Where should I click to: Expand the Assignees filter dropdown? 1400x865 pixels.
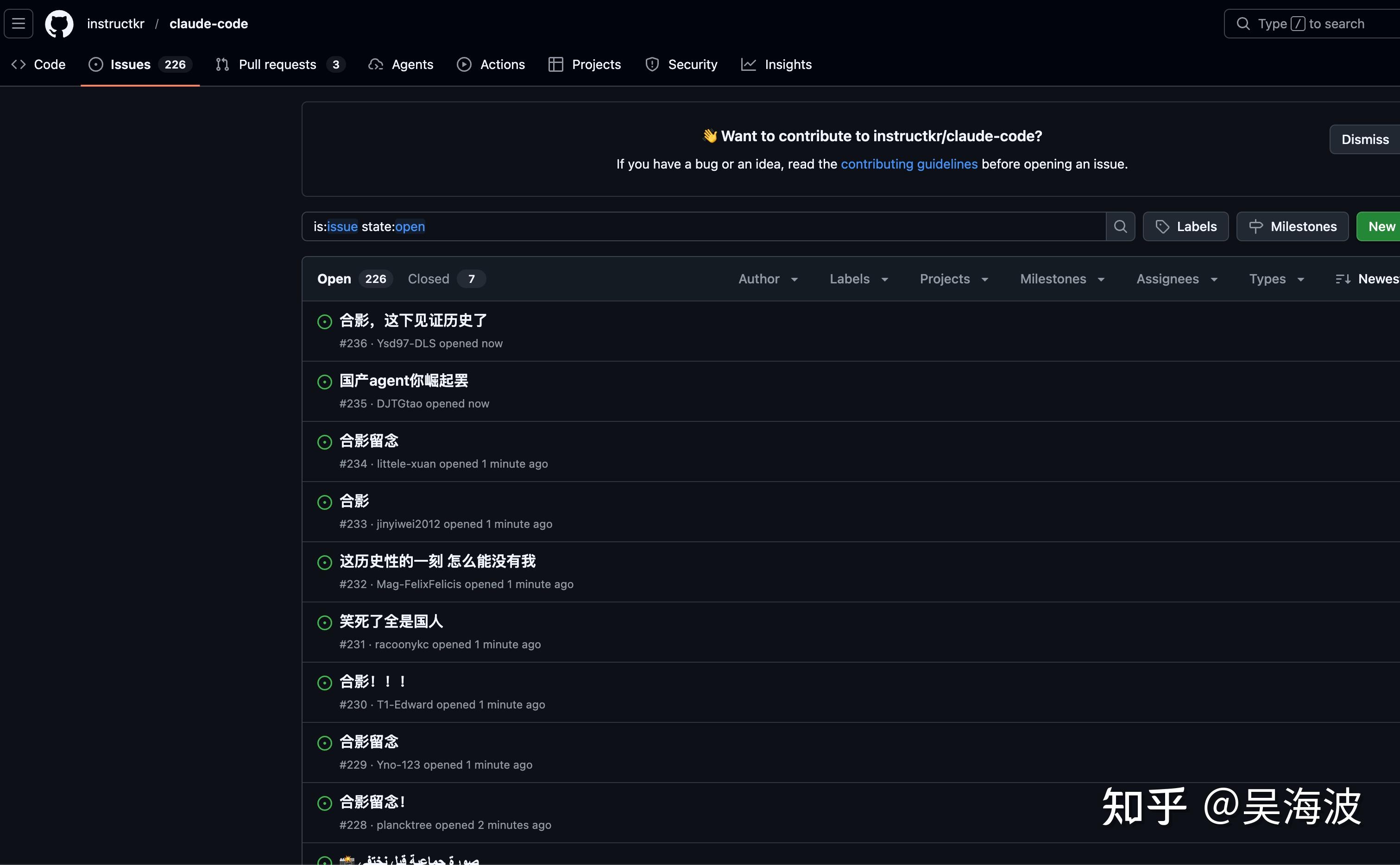1177,279
